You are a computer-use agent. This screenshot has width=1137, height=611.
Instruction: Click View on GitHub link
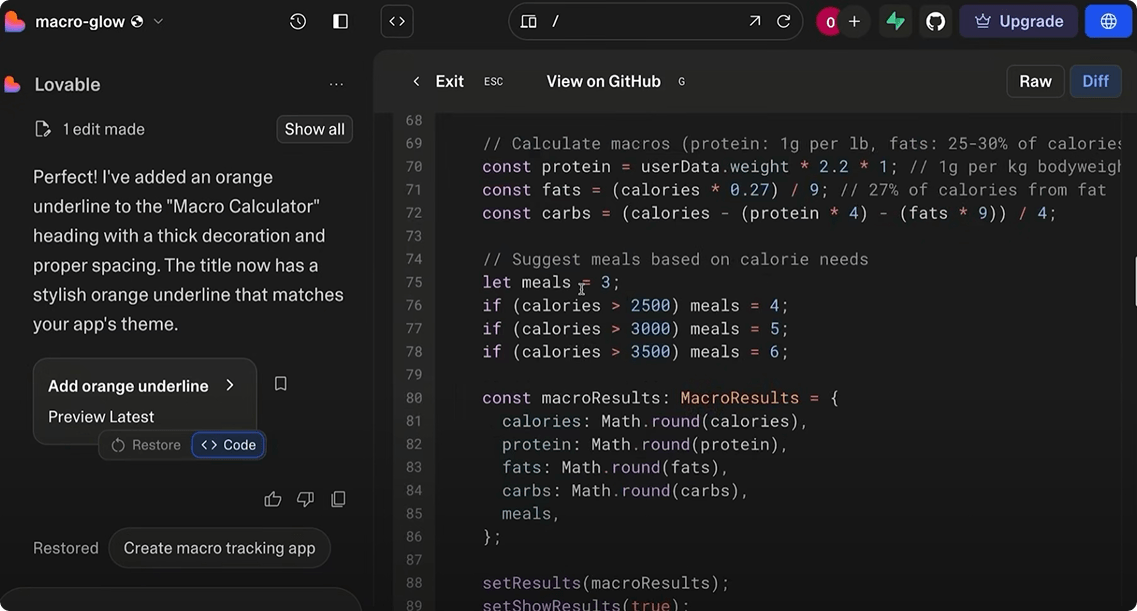click(x=603, y=81)
